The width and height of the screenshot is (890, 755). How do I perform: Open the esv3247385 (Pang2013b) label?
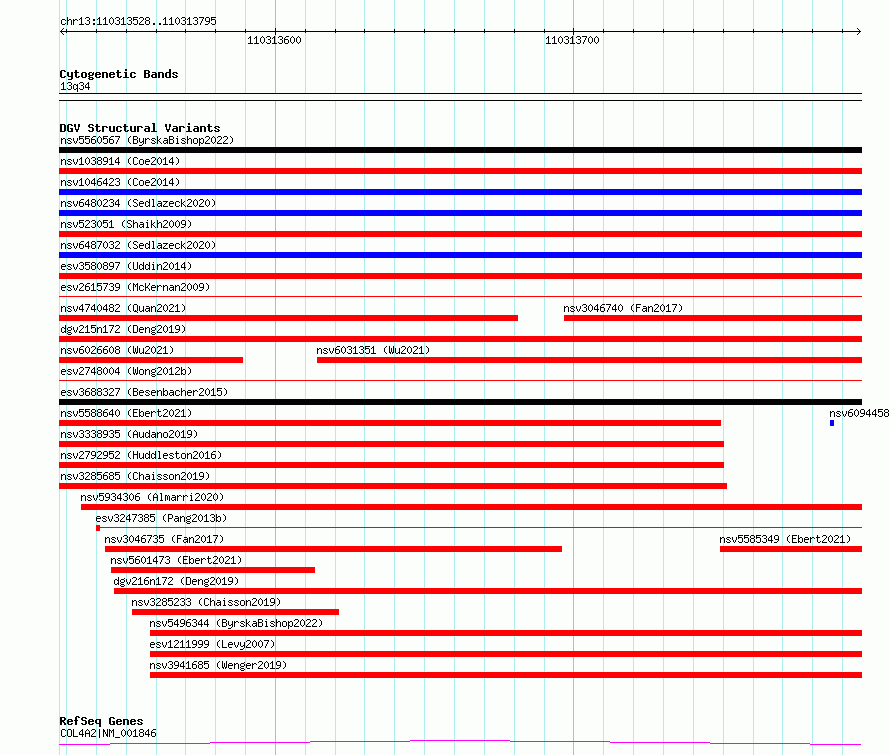(161, 518)
